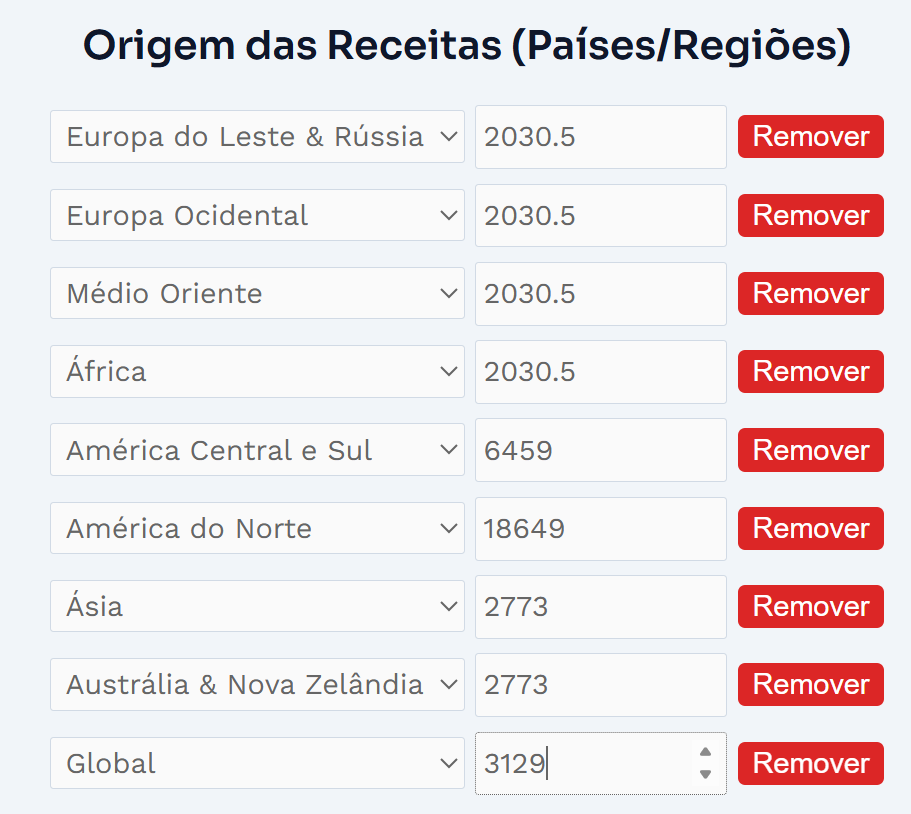Increment the Global value with up arrow
This screenshot has width=911, height=814.
point(705,752)
